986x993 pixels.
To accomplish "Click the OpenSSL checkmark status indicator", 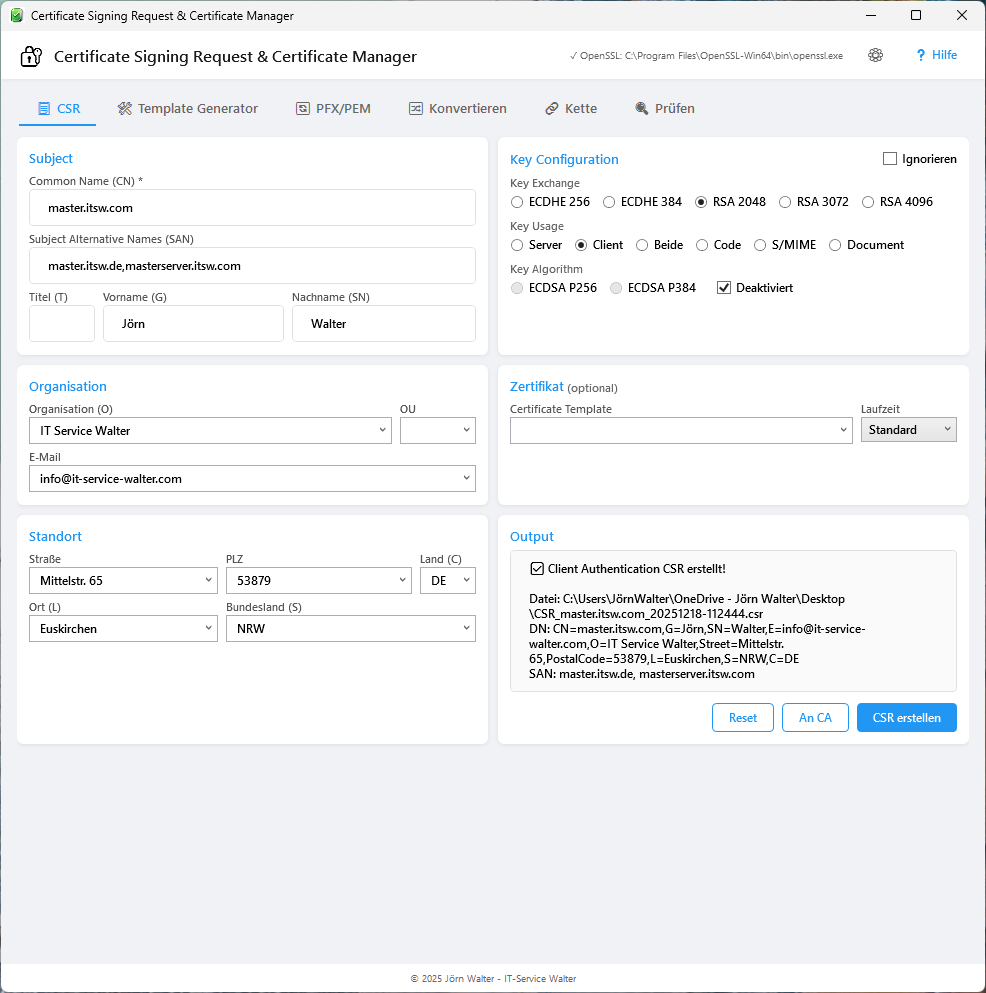I will 574,55.
